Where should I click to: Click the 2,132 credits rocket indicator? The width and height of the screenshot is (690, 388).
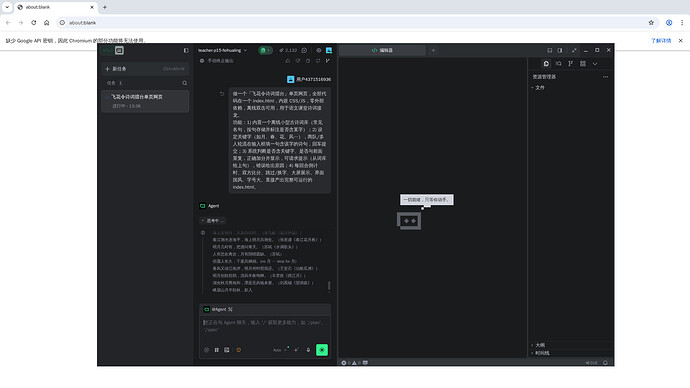pos(288,51)
